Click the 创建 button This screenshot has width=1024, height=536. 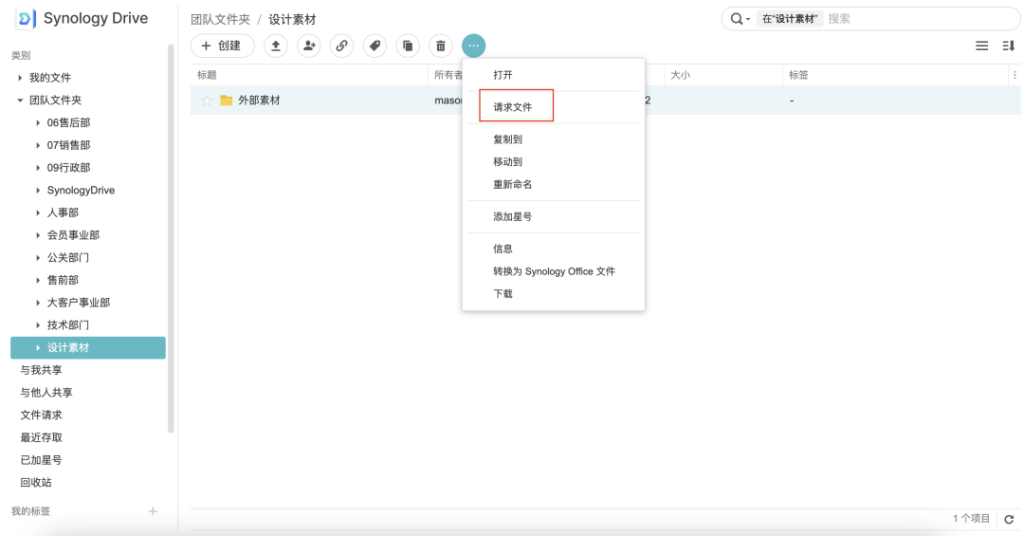pyautogui.click(x=222, y=46)
